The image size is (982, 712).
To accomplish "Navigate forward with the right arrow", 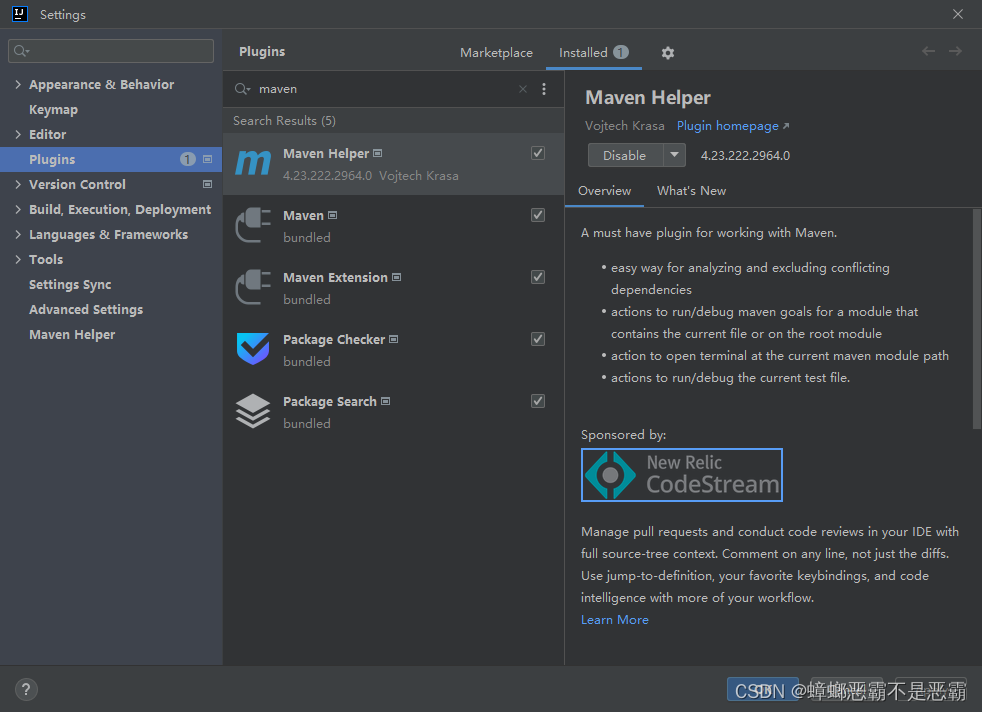I will (955, 51).
